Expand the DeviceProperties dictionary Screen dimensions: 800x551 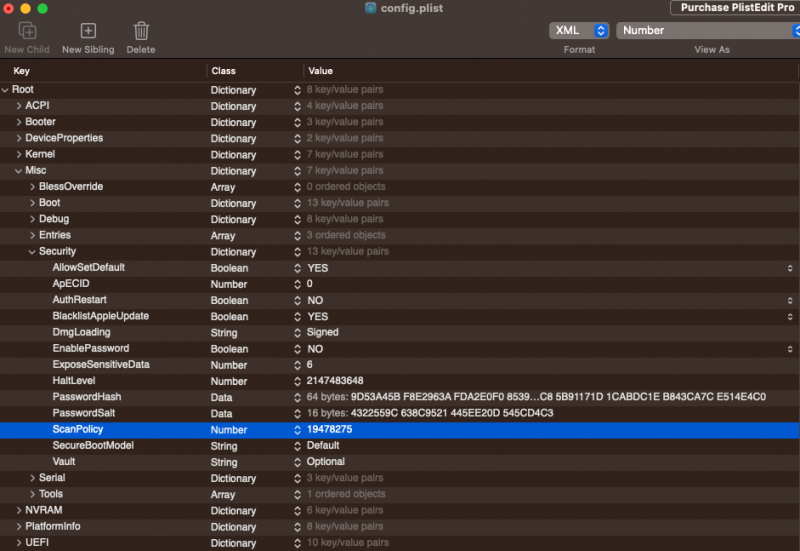19,138
